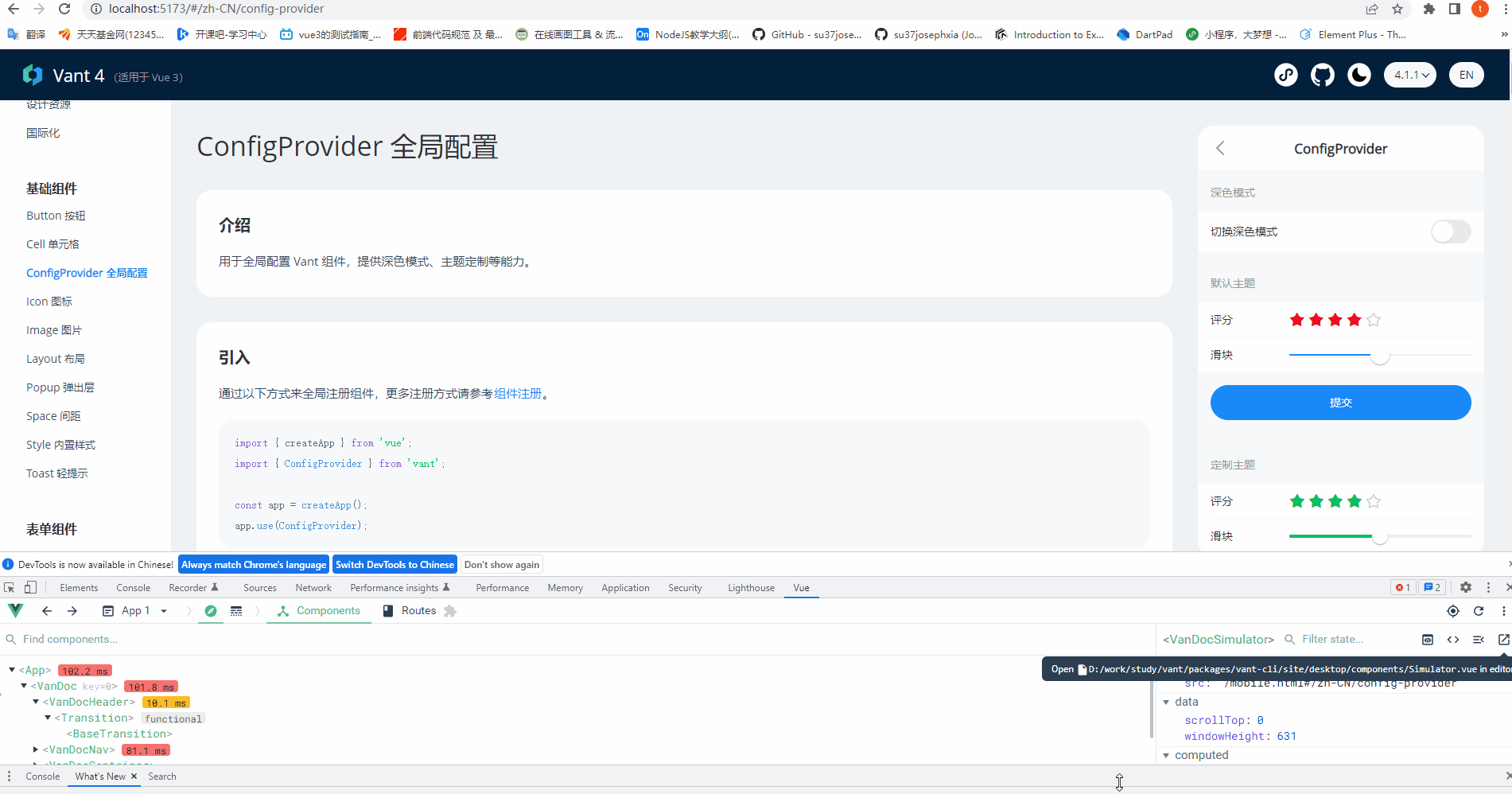Click the green 定制主题 滑块 slider thumb
The image size is (1512, 794).
(x=1380, y=536)
